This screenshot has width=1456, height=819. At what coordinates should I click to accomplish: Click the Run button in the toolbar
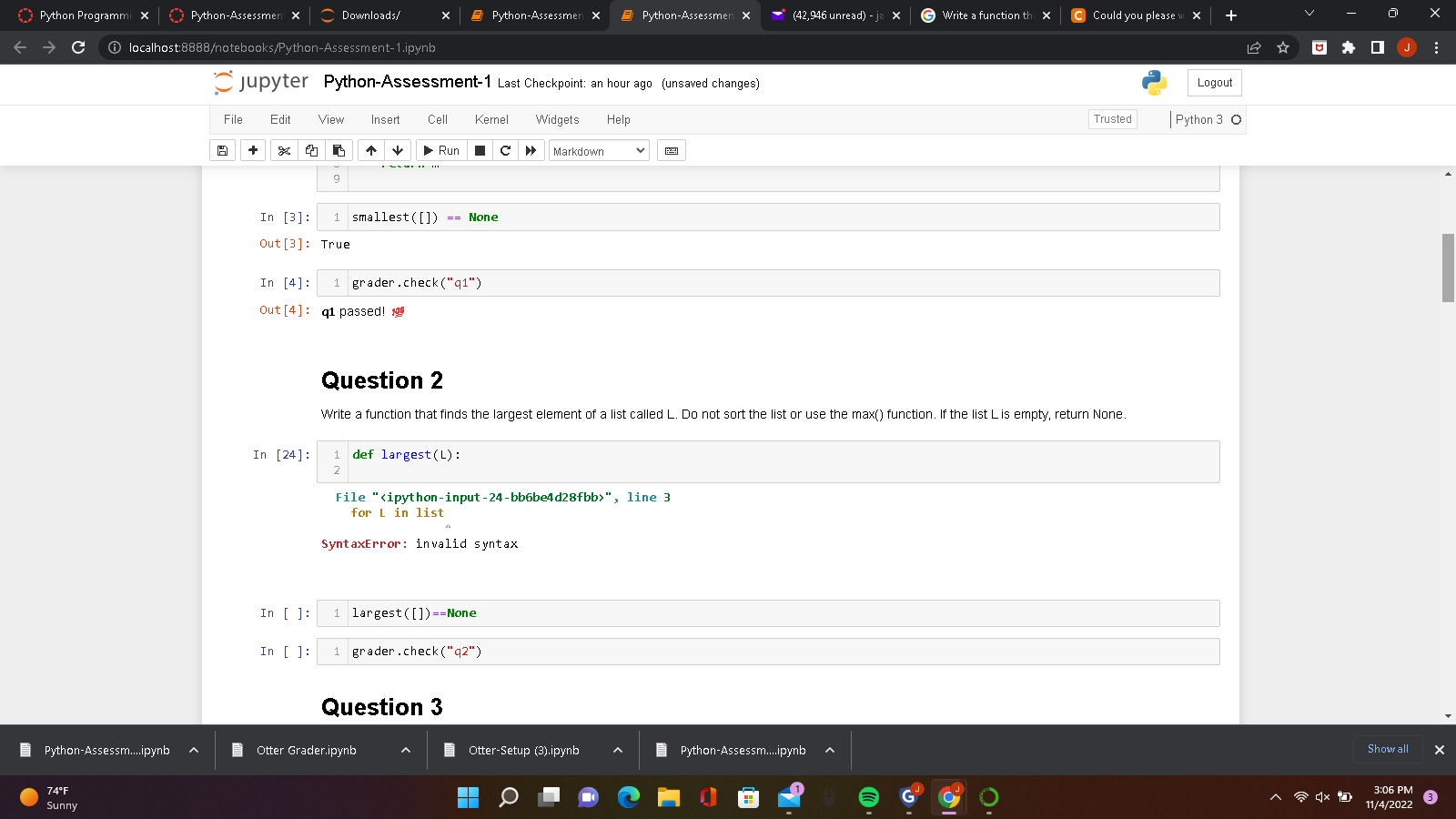click(x=440, y=150)
